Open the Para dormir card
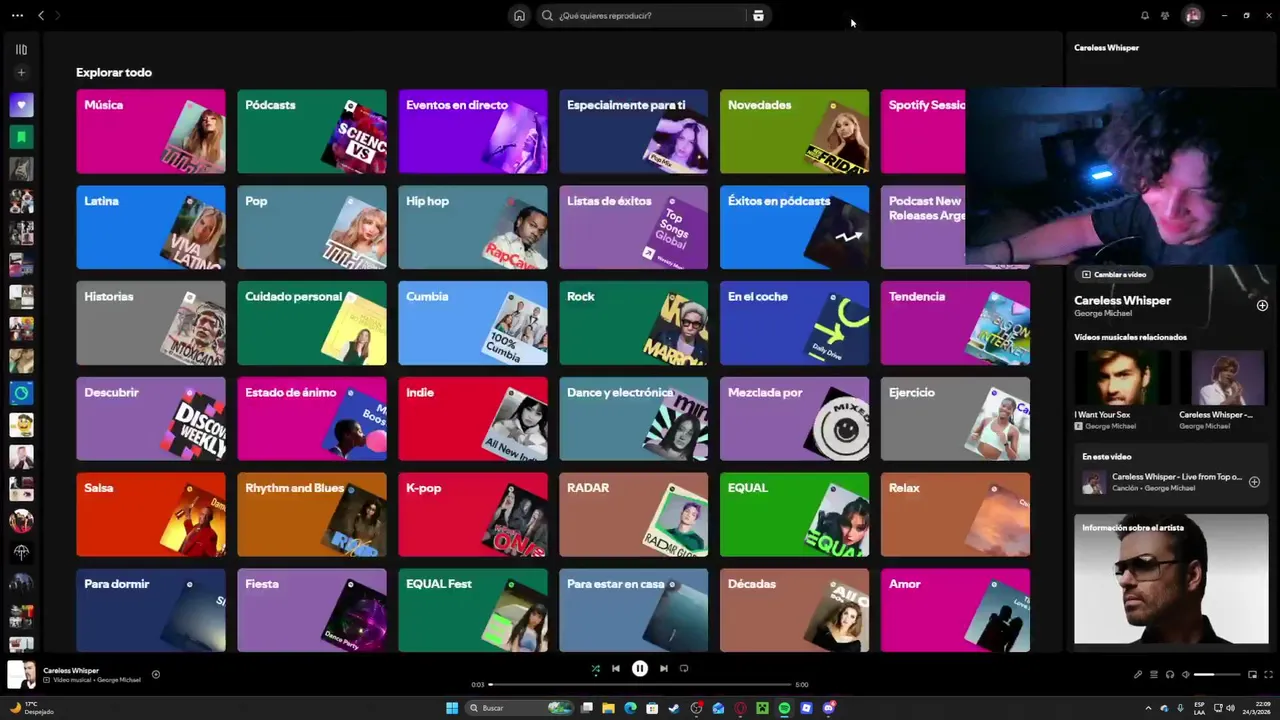Viewport: 1280px width, 720px height. pos(151,610)
